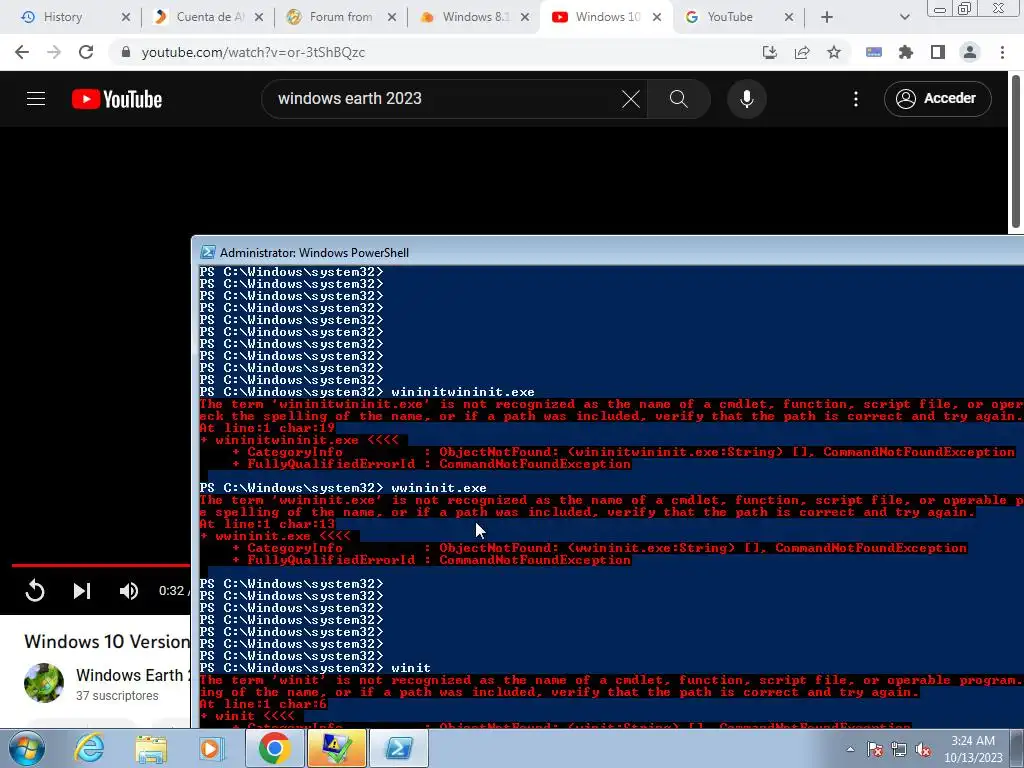Screen dimensions: 1024x768
Task: Click the blue extension icon beside the puzzle
Action: [874, 52]
